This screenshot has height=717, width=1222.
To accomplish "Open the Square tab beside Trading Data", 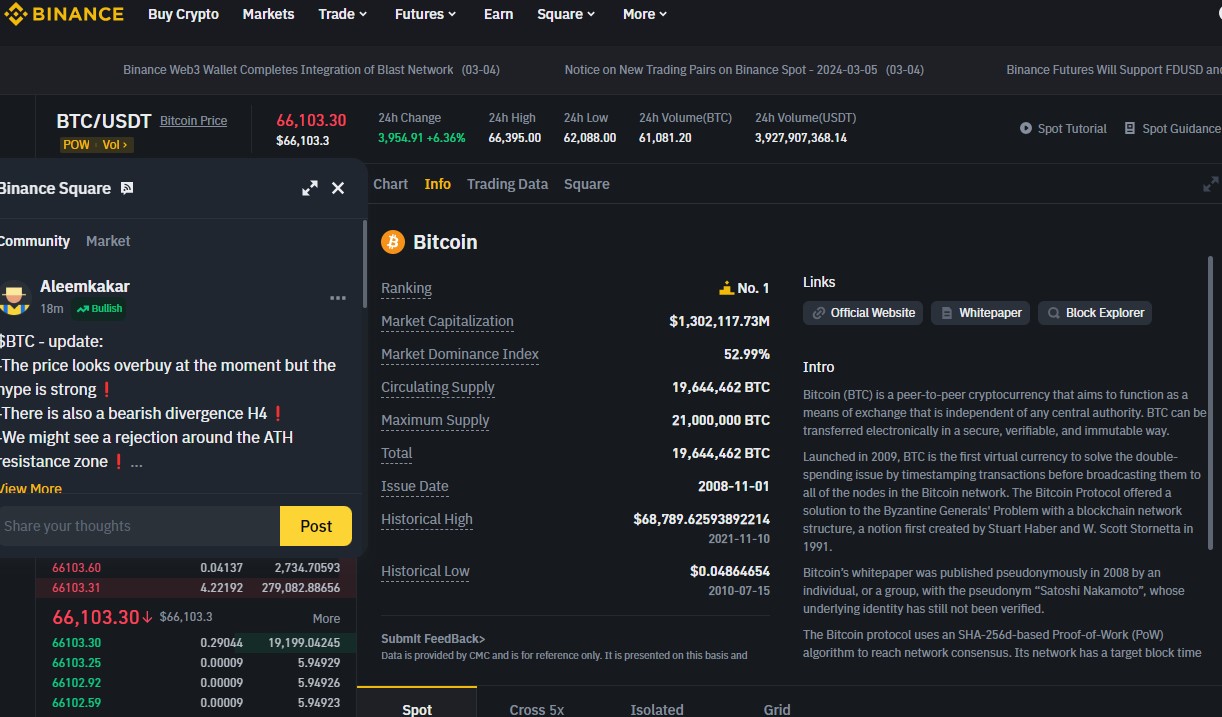I will pyautogui.click(x=586, y=184).
